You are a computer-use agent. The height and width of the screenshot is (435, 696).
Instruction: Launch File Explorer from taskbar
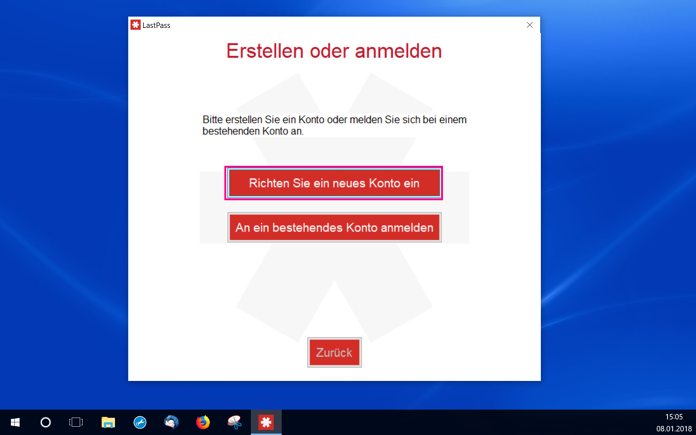108,422
